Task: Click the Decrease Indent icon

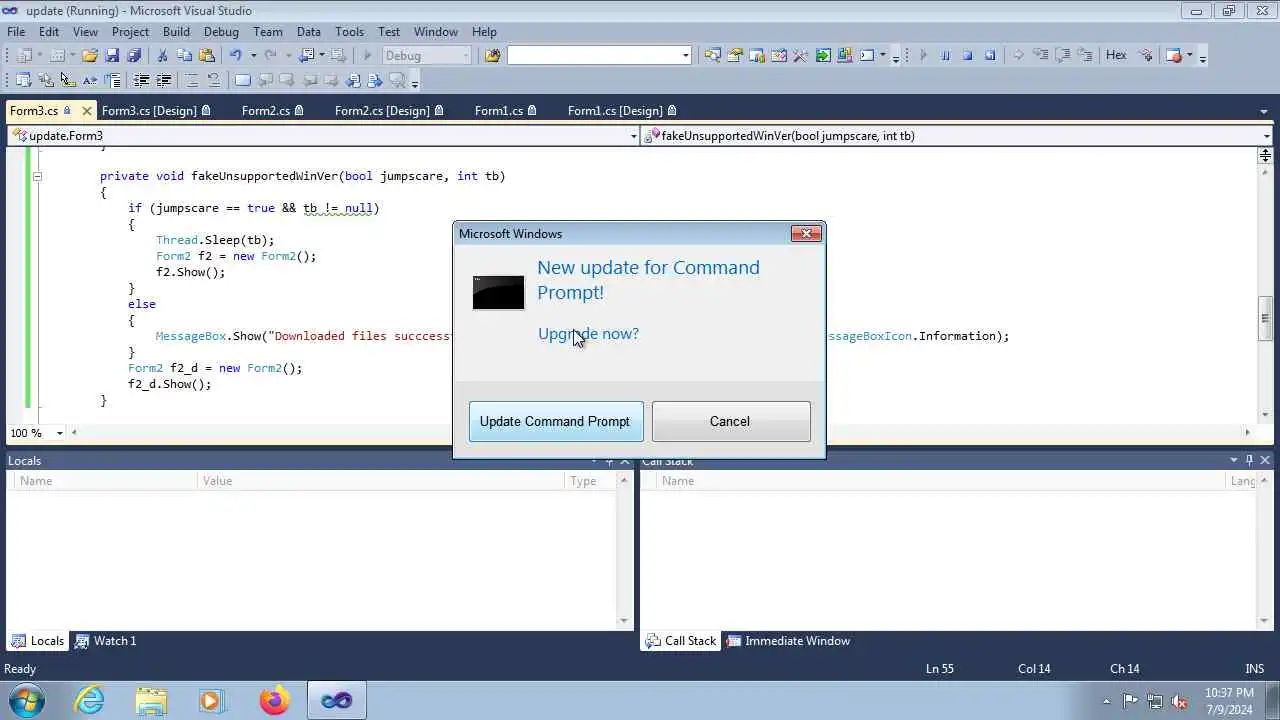Action: tap(141, 80)
